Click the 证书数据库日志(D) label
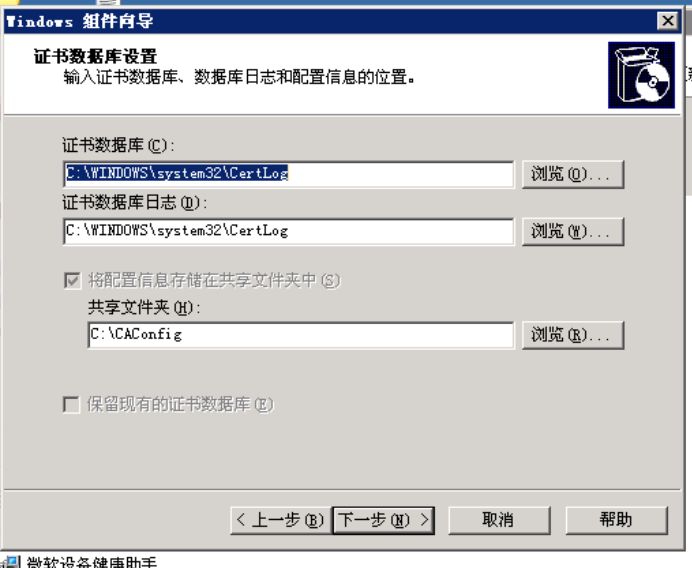 pos(135,203)
